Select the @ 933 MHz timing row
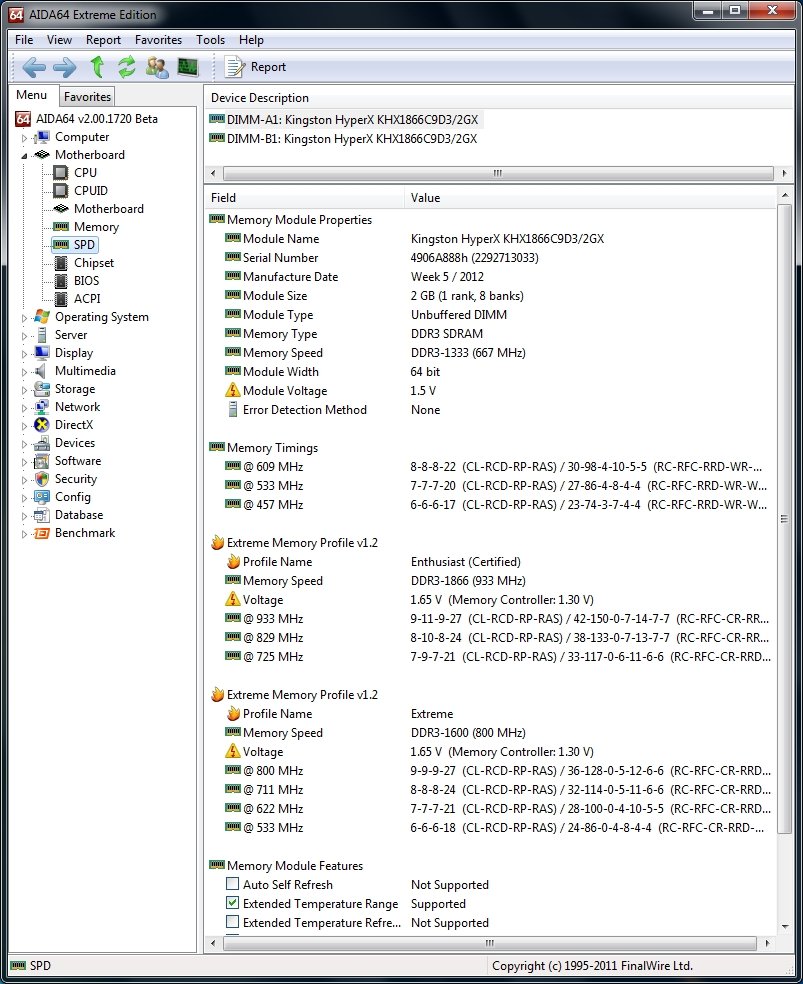Image resolution: width=803 pixels, height=984 pixels. 489,618
